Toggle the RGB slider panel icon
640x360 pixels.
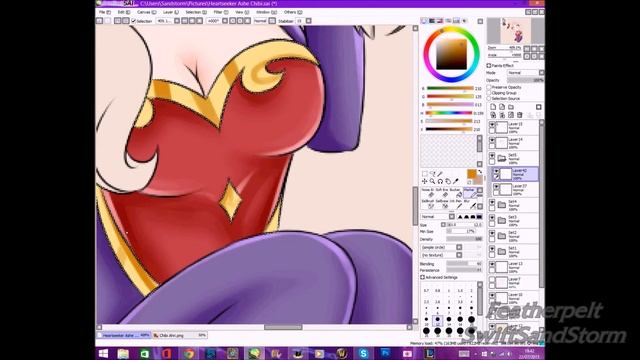432,21
